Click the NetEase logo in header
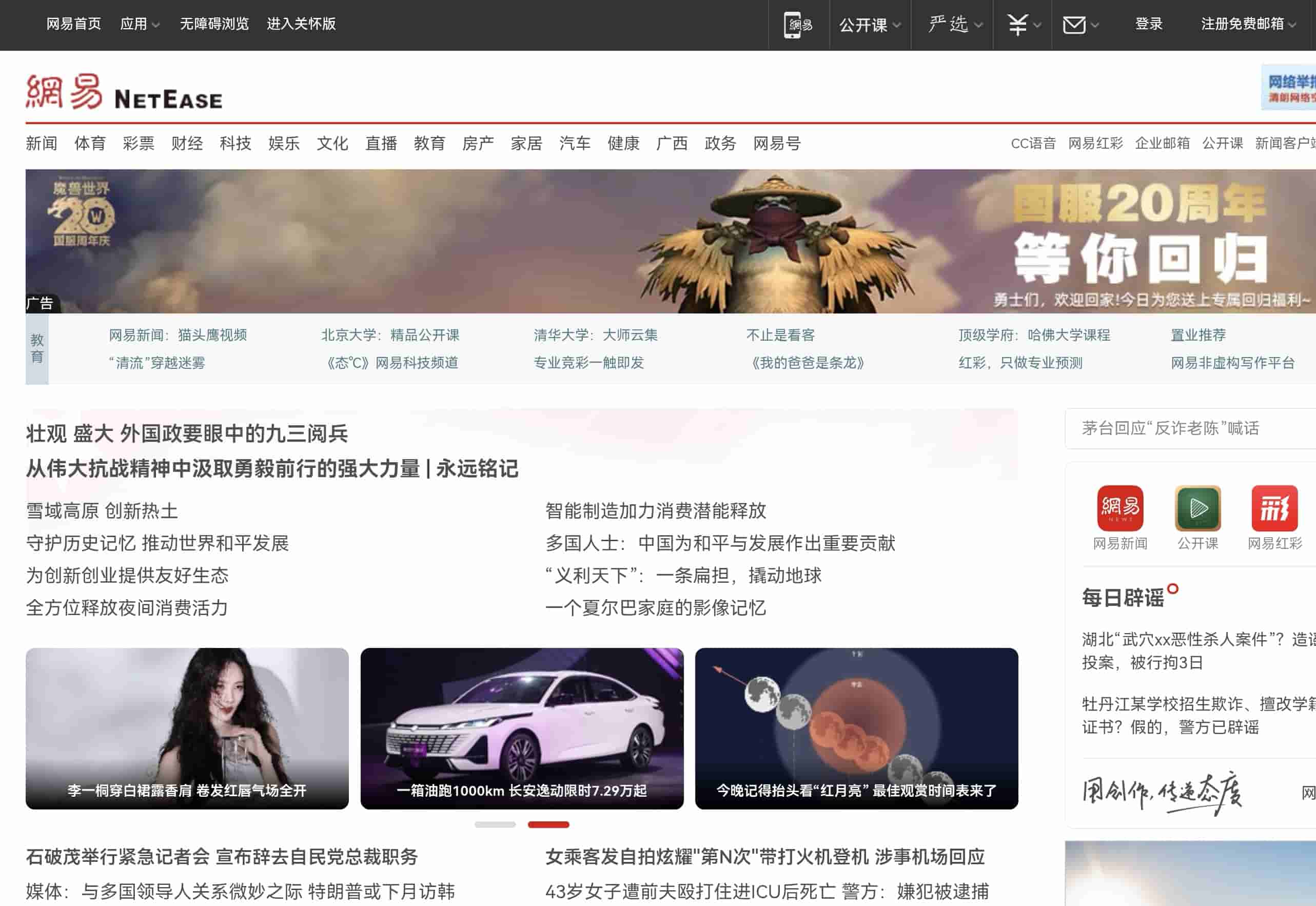 (x=124, y=92)
